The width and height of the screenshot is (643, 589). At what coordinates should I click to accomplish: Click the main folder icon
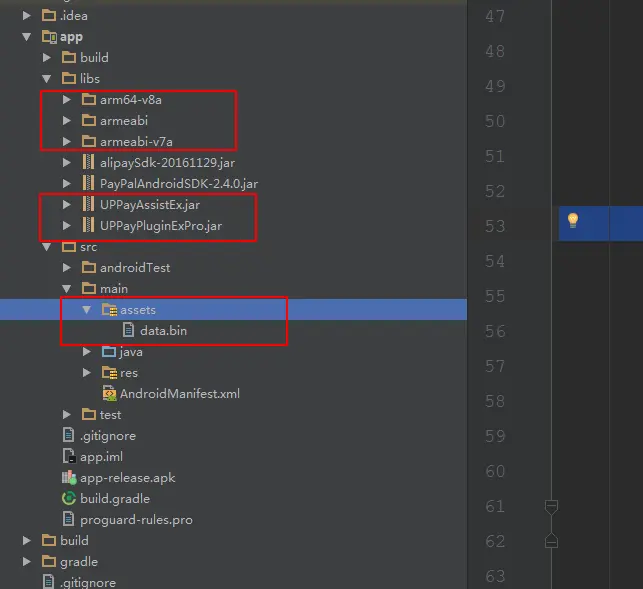click(89, 288)
